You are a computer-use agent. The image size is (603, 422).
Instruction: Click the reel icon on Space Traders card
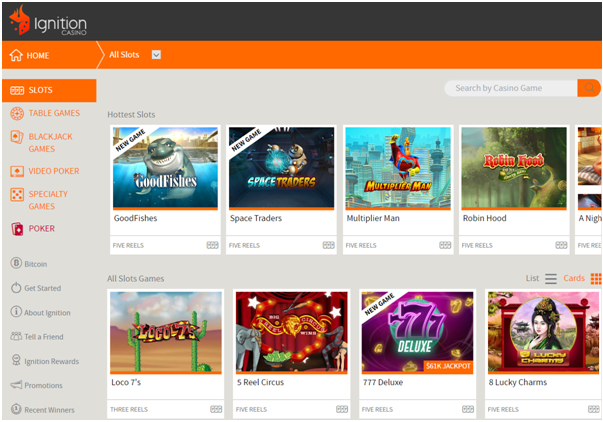coord(328,245)
